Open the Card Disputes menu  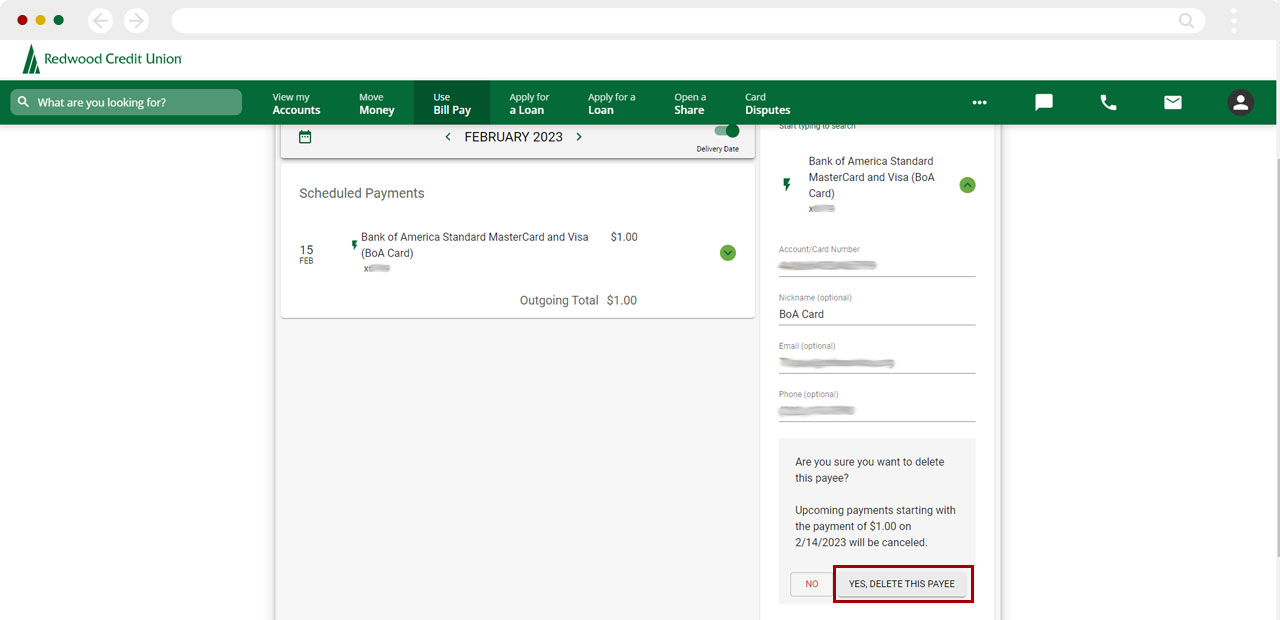[x=768, y=103]
